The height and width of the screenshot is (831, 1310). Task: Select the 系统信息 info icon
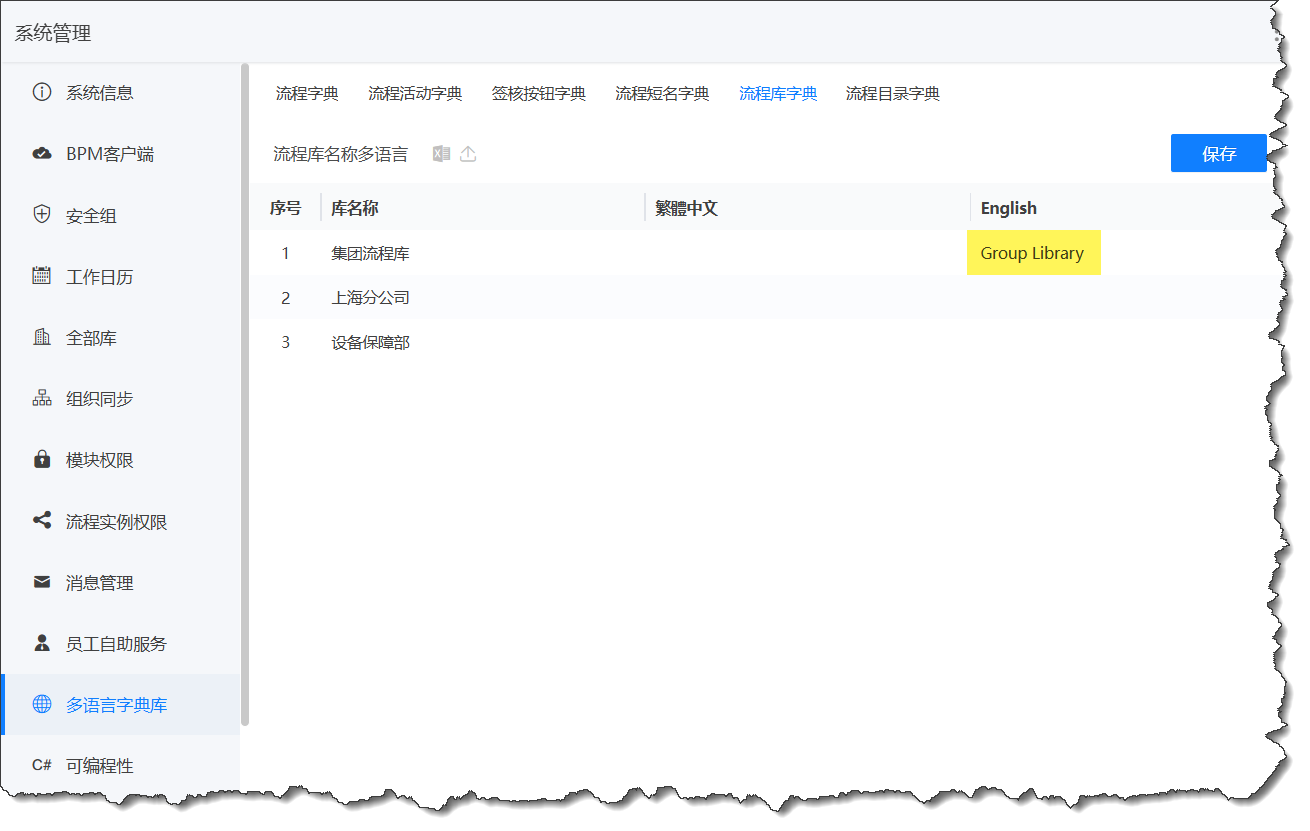coord(41,91)
